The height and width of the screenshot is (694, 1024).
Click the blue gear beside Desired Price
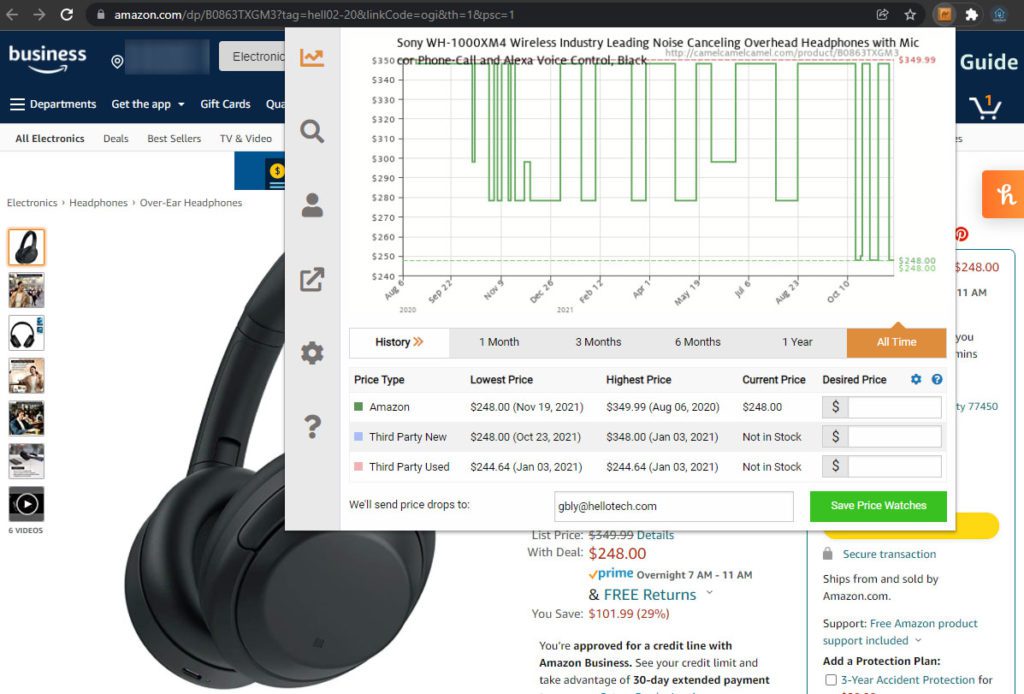coord(916,380)
